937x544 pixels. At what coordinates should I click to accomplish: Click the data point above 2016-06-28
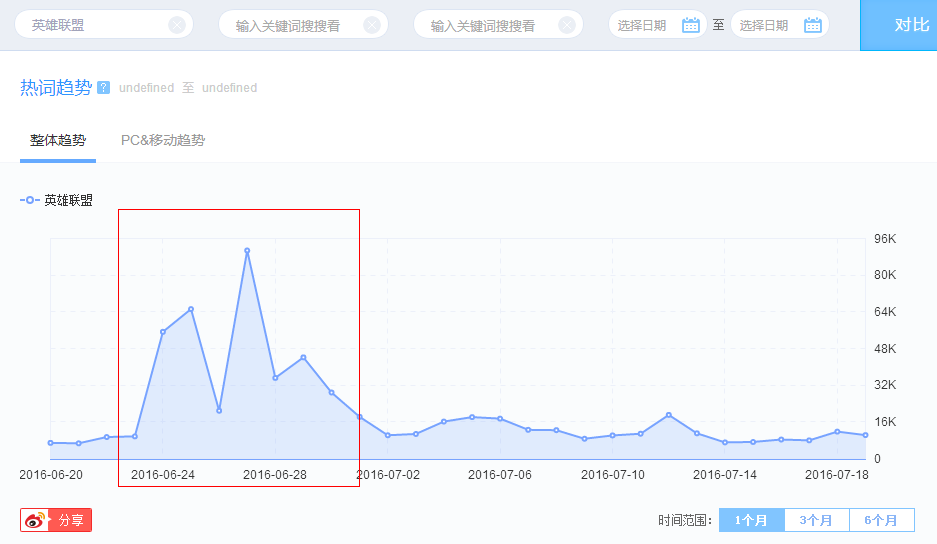coord(275,378)
